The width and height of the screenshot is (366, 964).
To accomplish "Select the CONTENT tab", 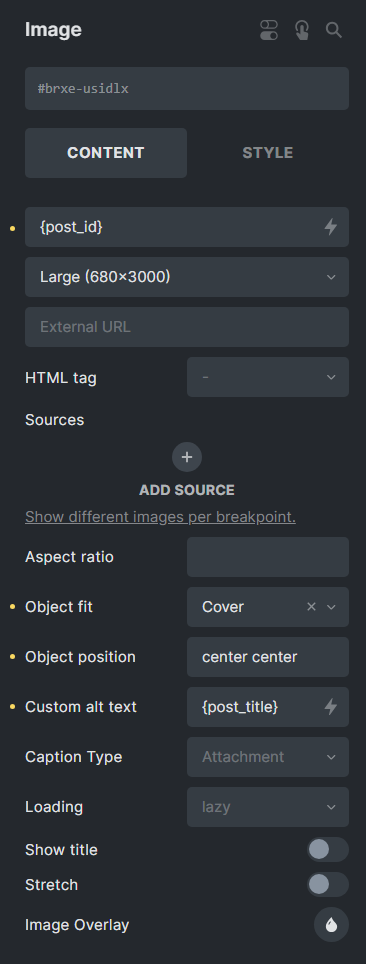I will tap(106, 153).
